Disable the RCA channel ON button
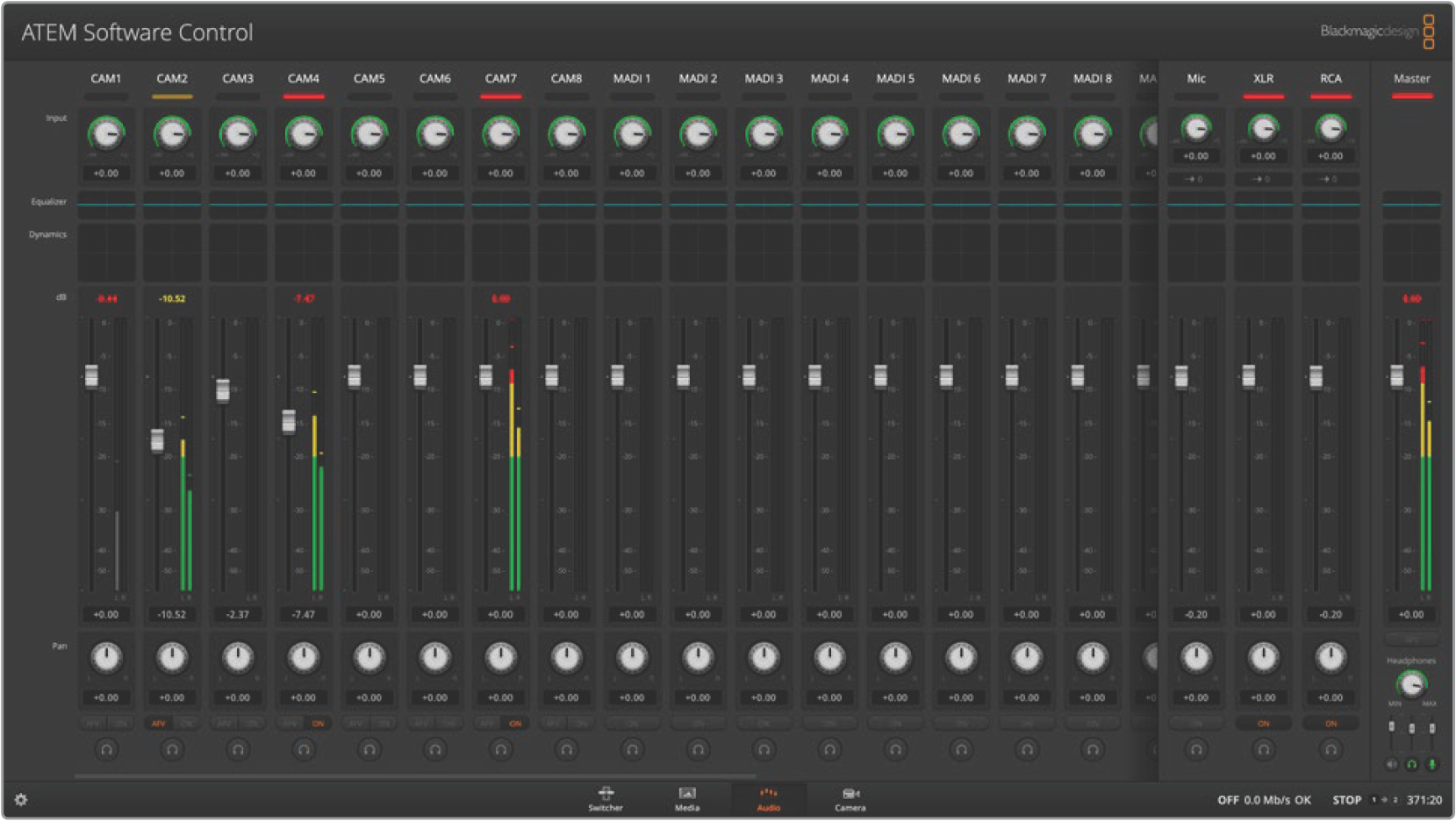 [1330, 724]
